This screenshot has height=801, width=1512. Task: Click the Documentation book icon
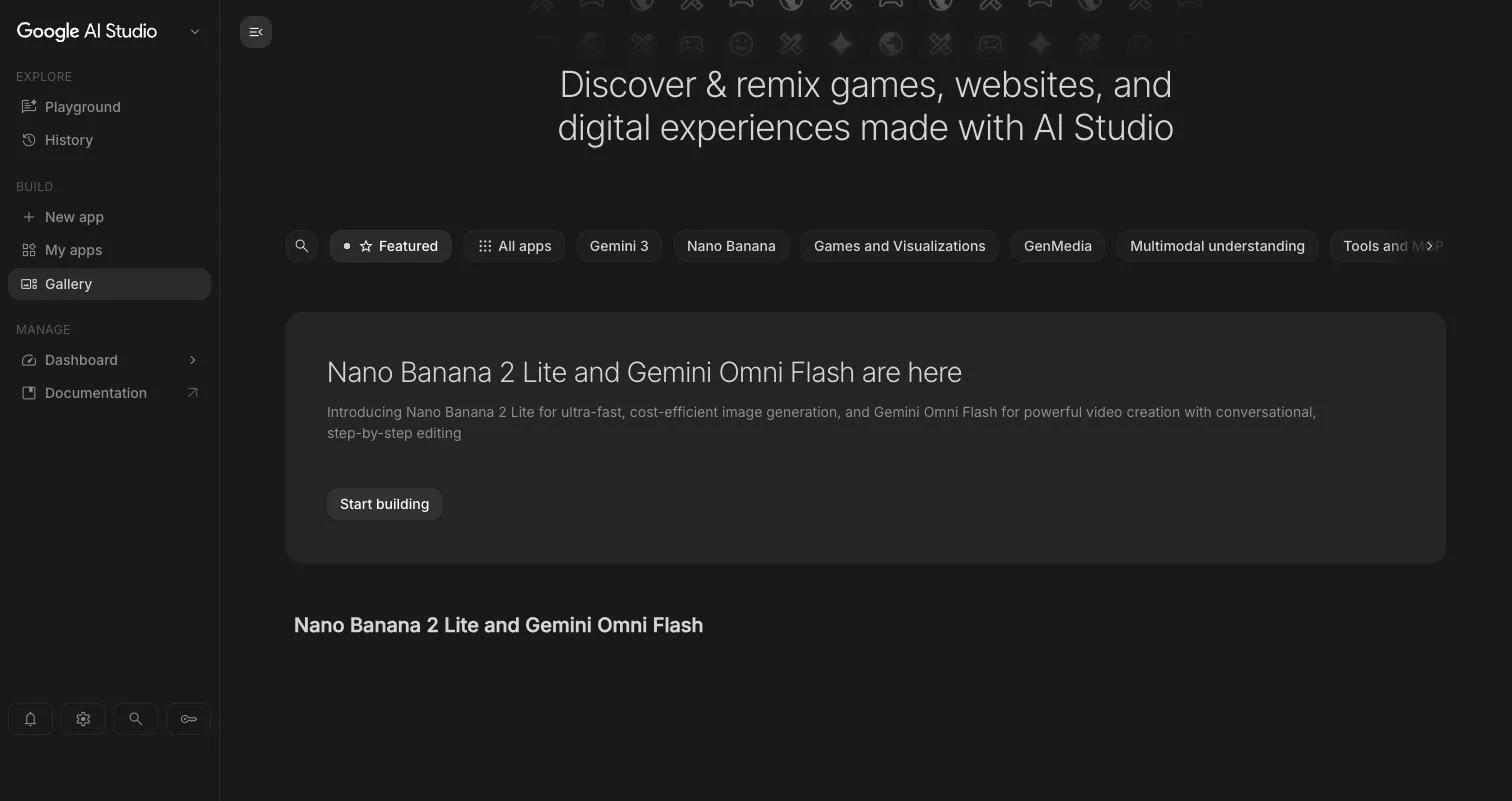coord(29,393)
